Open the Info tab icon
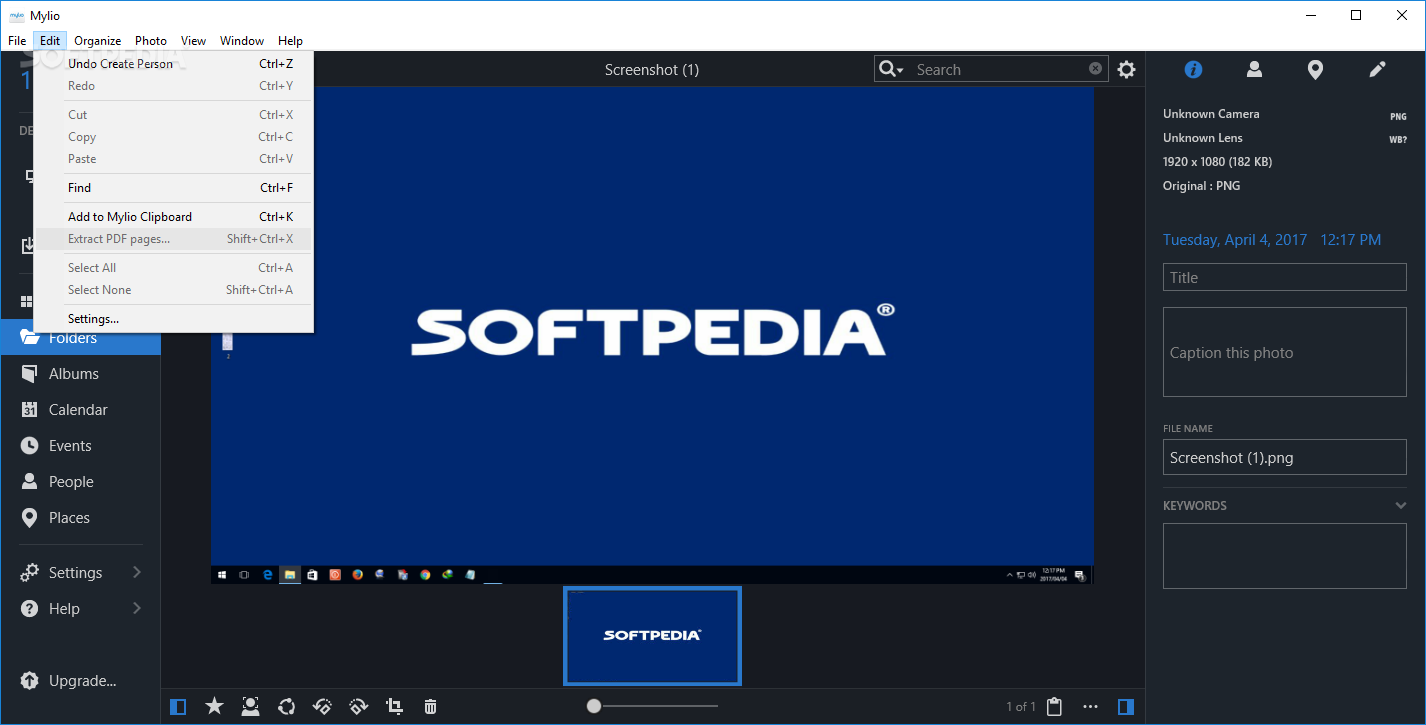1426x725 pixels. (1193, 69)
